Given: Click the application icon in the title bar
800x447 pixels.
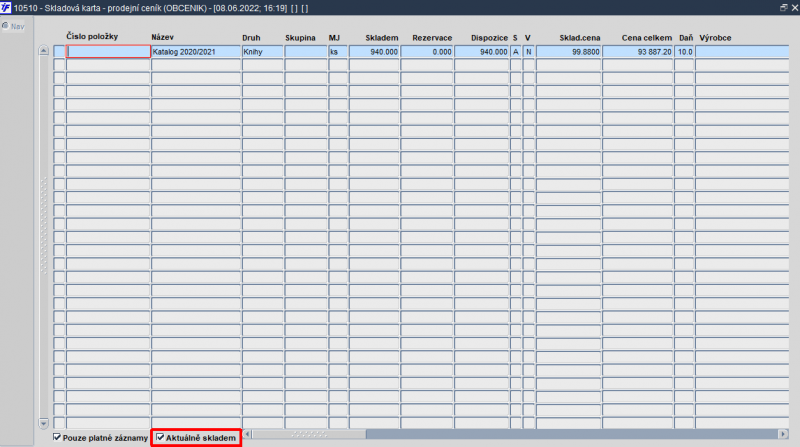Looking at the screenshot, I should point(6,8).
